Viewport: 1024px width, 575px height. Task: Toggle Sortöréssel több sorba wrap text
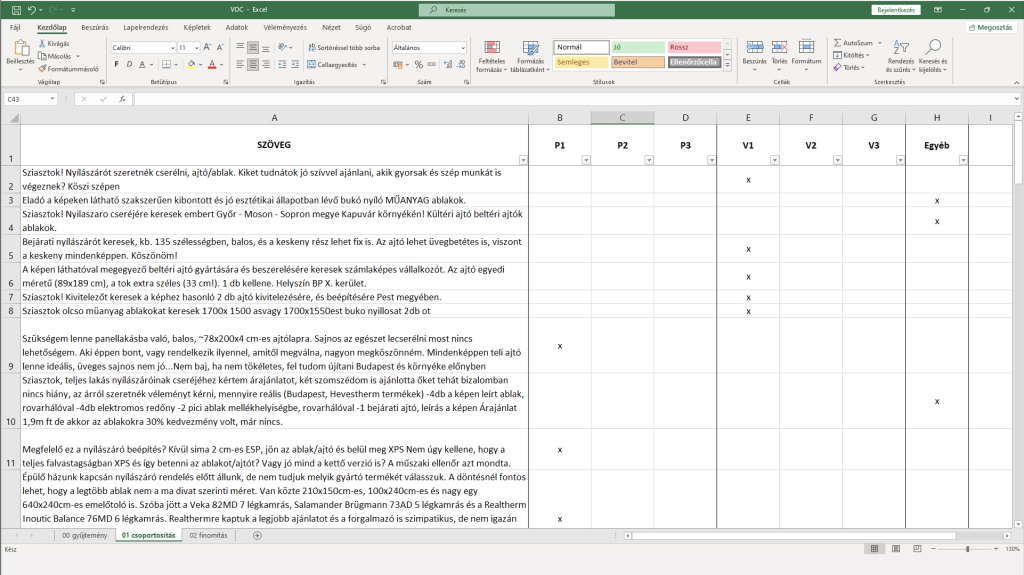coord(343,47)
